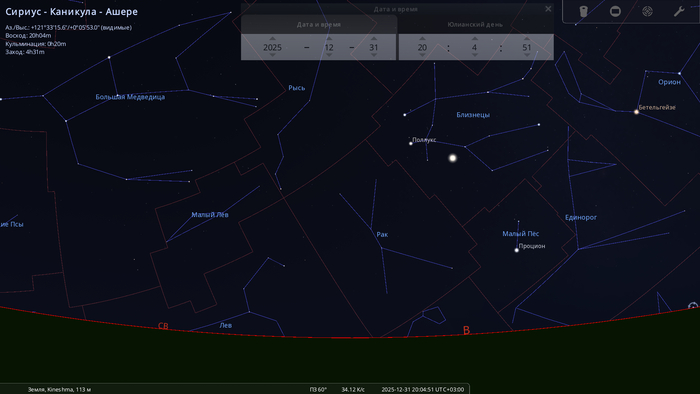700x394 pixels.
Task: Switch to the Юлианский день tab
Action: point(475,25)
